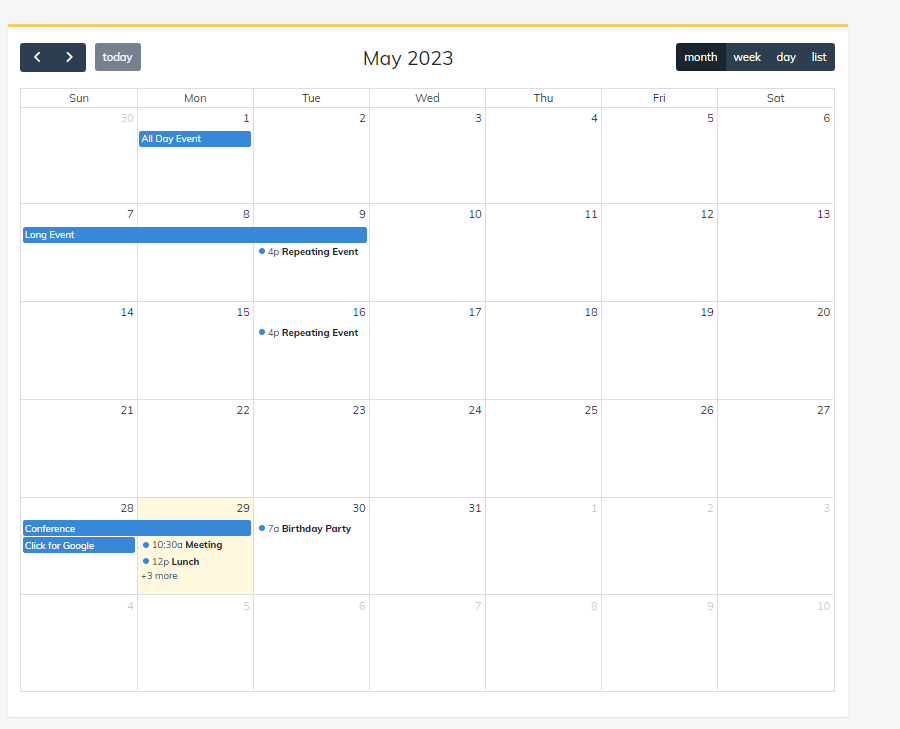Image resolution: width=900 pixels, height=729 pixels.
Task: Select day number 3 under Wed in first week
Action: (478, 118)
